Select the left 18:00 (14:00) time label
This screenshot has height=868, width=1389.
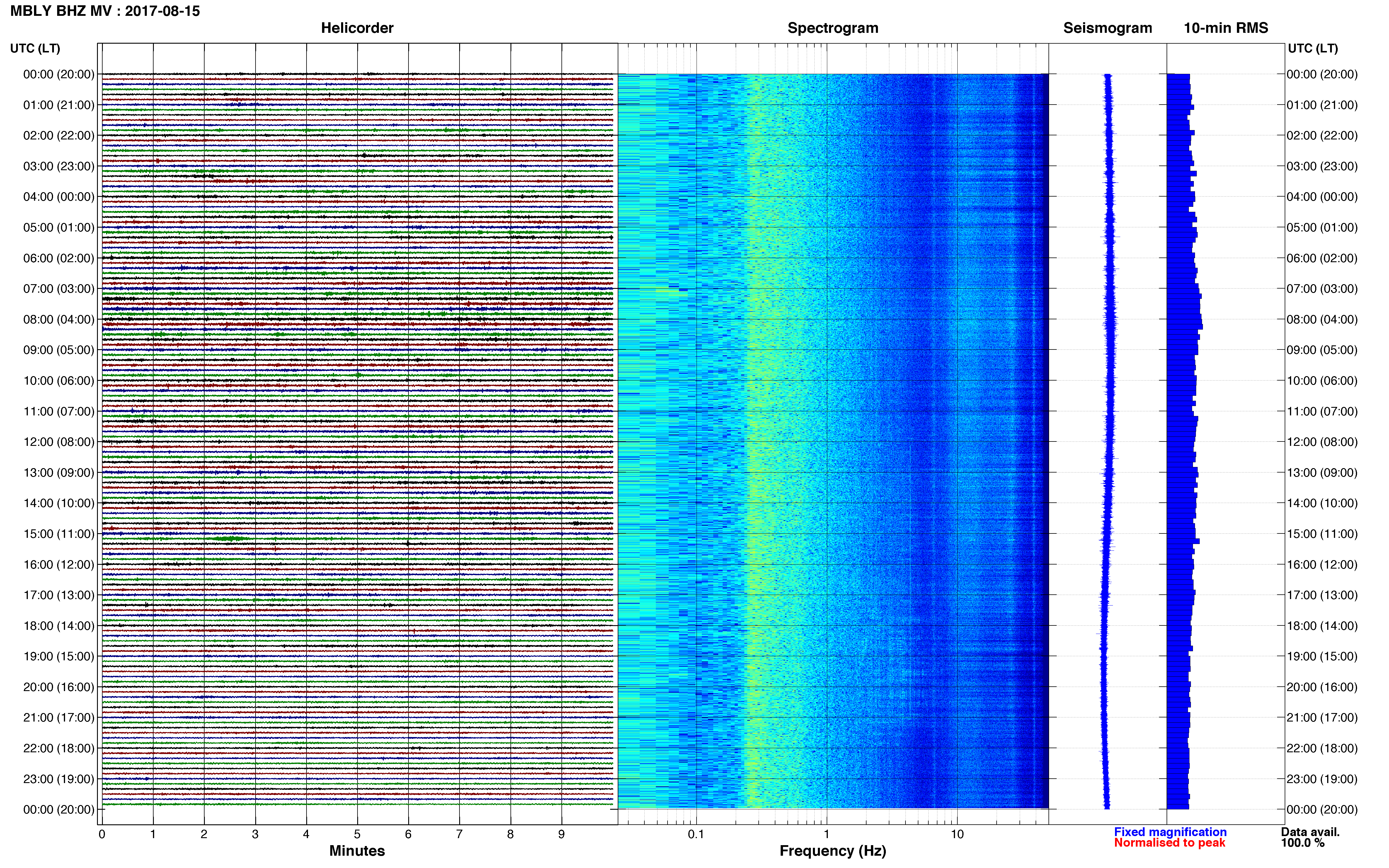[59, 626]
